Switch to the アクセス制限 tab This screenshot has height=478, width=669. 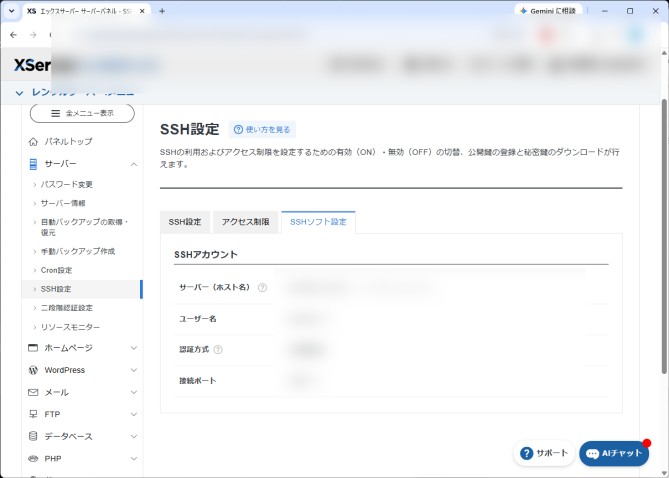point(245,222)
